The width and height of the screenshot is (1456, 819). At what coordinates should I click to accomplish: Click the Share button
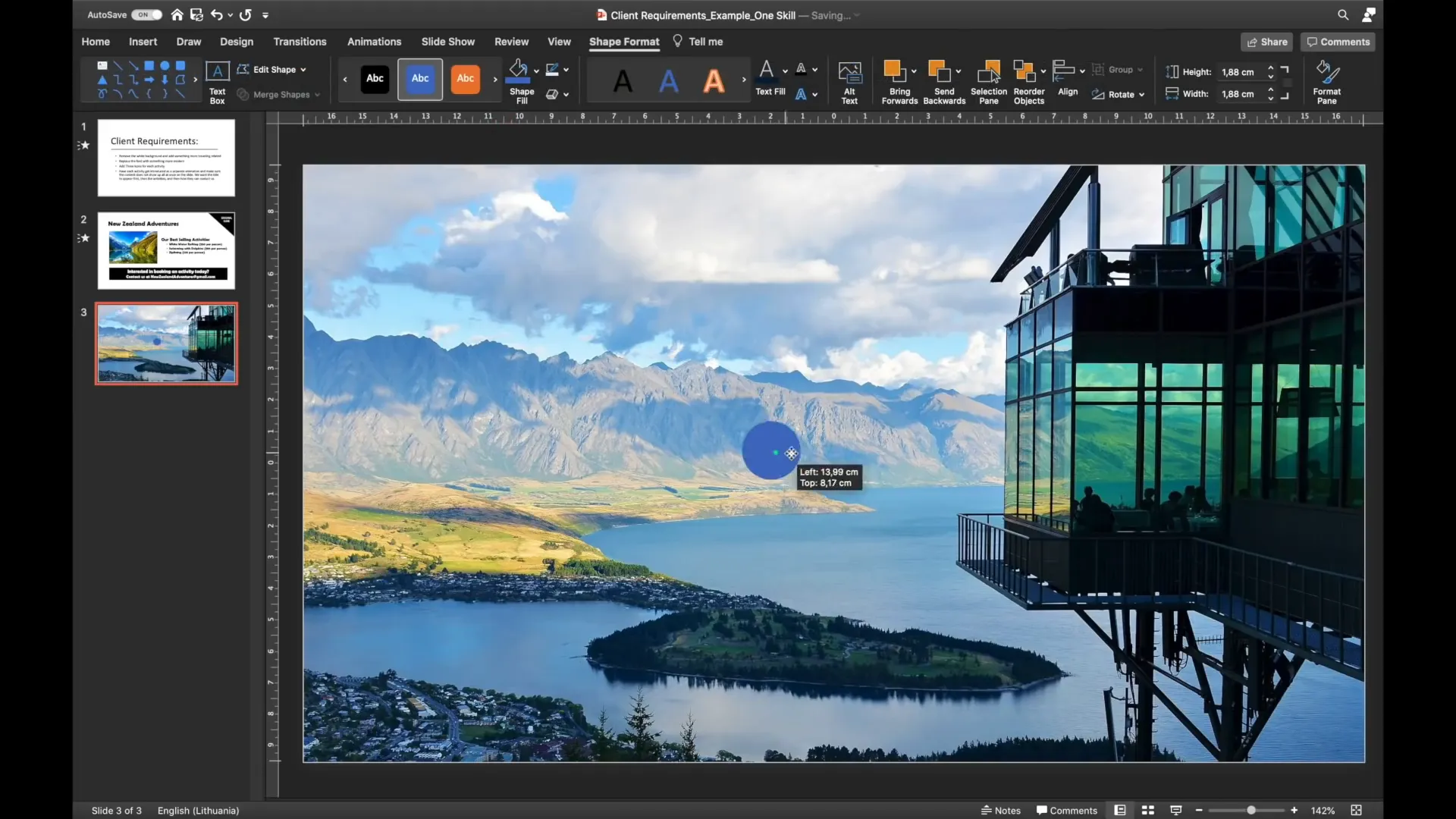[1266, 42]
